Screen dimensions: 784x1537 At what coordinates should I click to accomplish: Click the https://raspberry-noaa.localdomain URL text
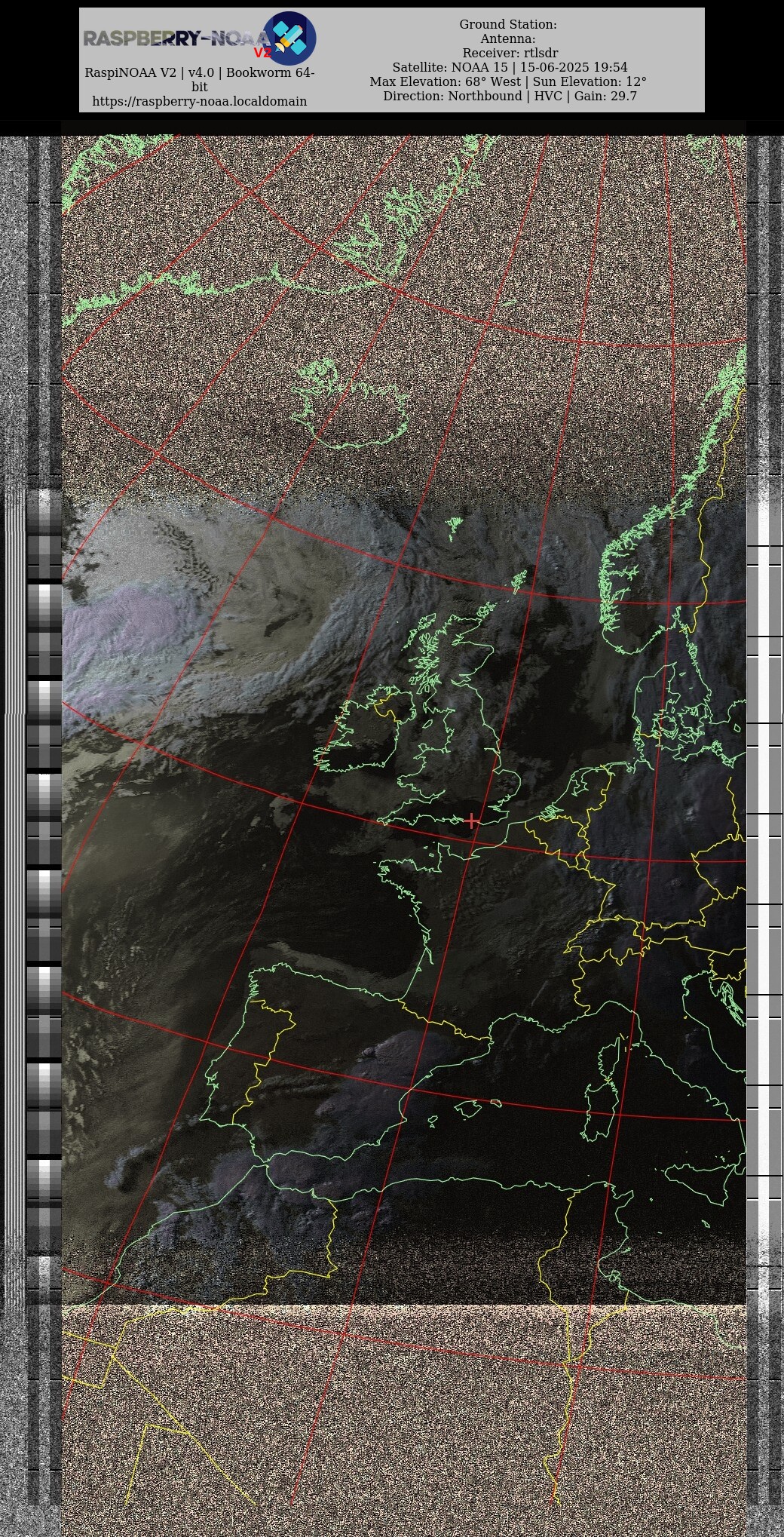[x=199, y=101]
